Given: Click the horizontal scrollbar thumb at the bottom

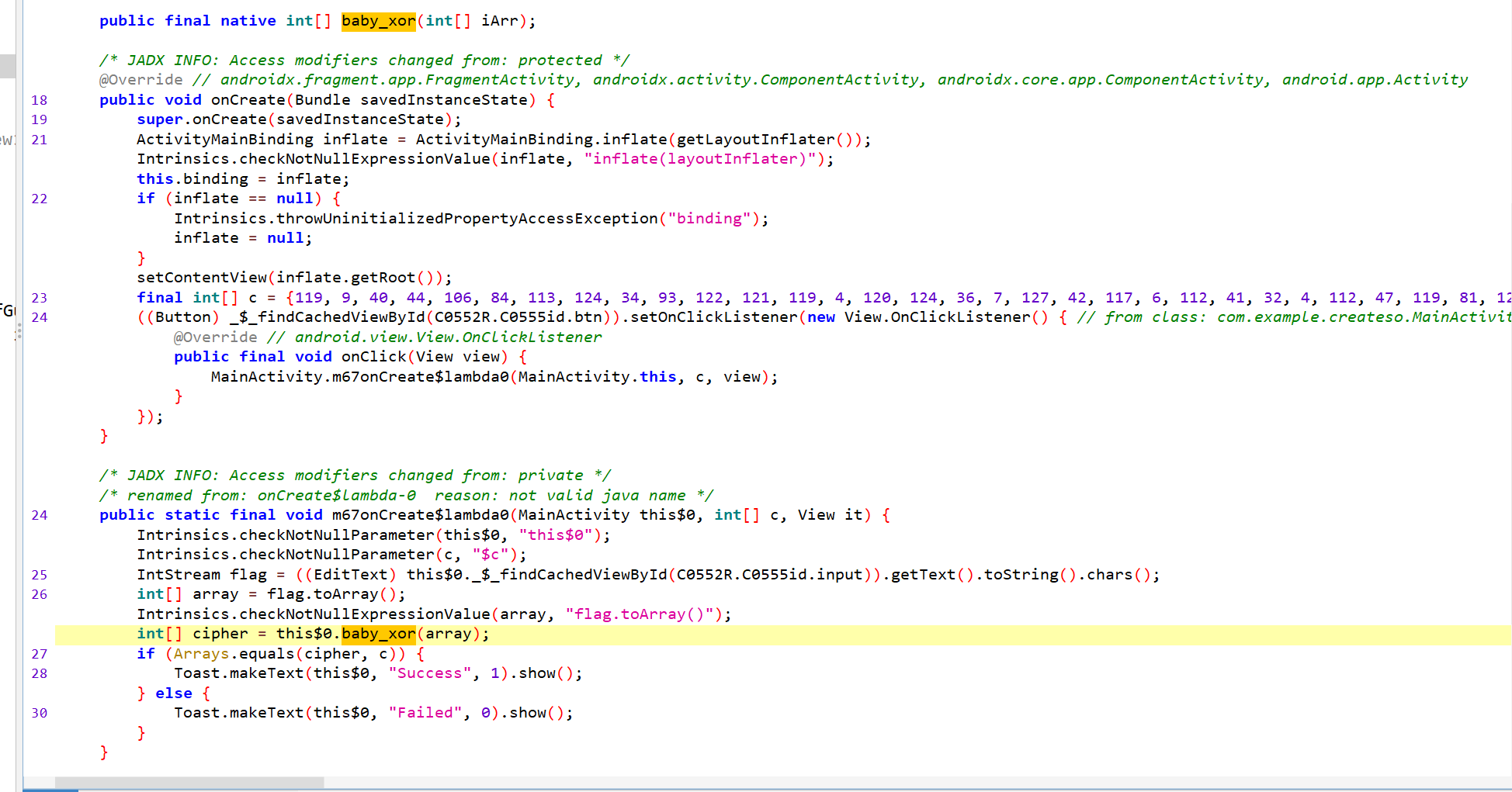Looking at the screenshot, I should [189, 783].
